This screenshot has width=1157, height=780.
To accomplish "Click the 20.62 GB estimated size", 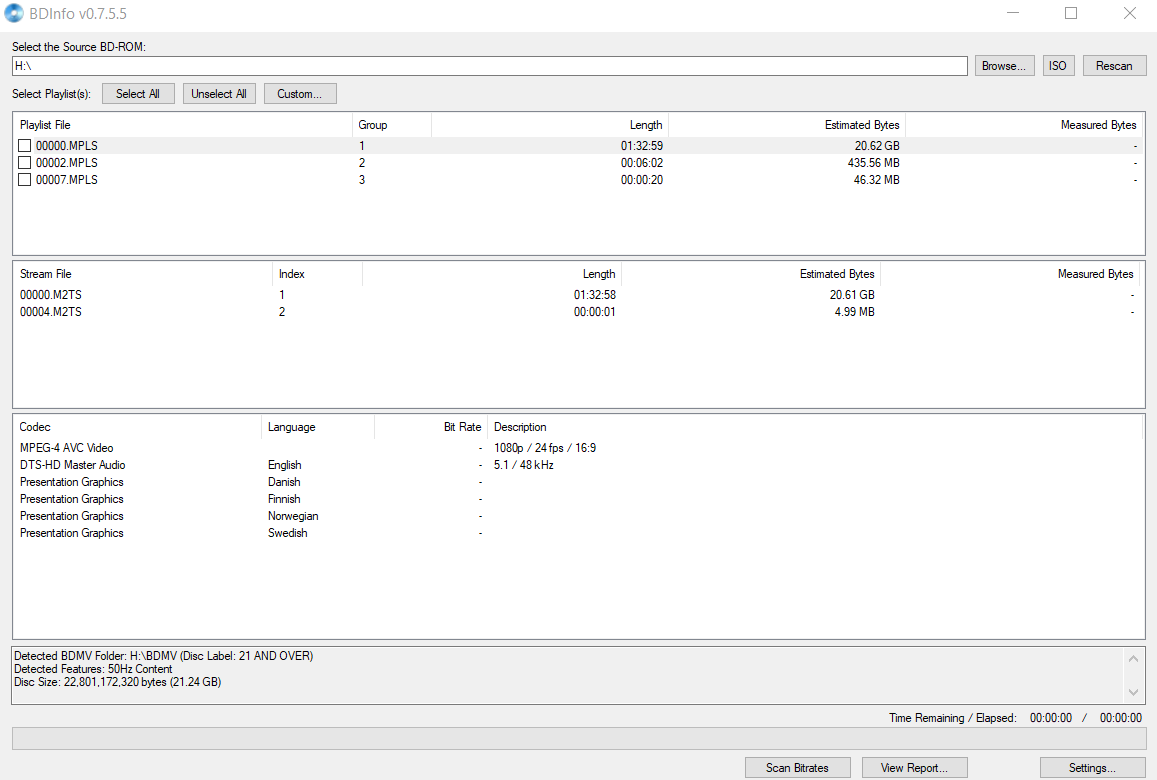I will click(x=877, y=146).
